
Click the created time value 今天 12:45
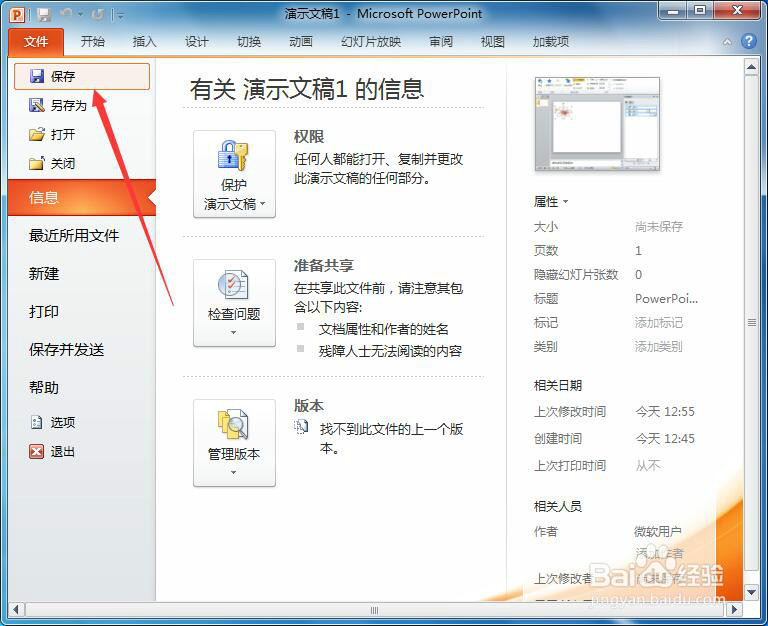point(665,438)
